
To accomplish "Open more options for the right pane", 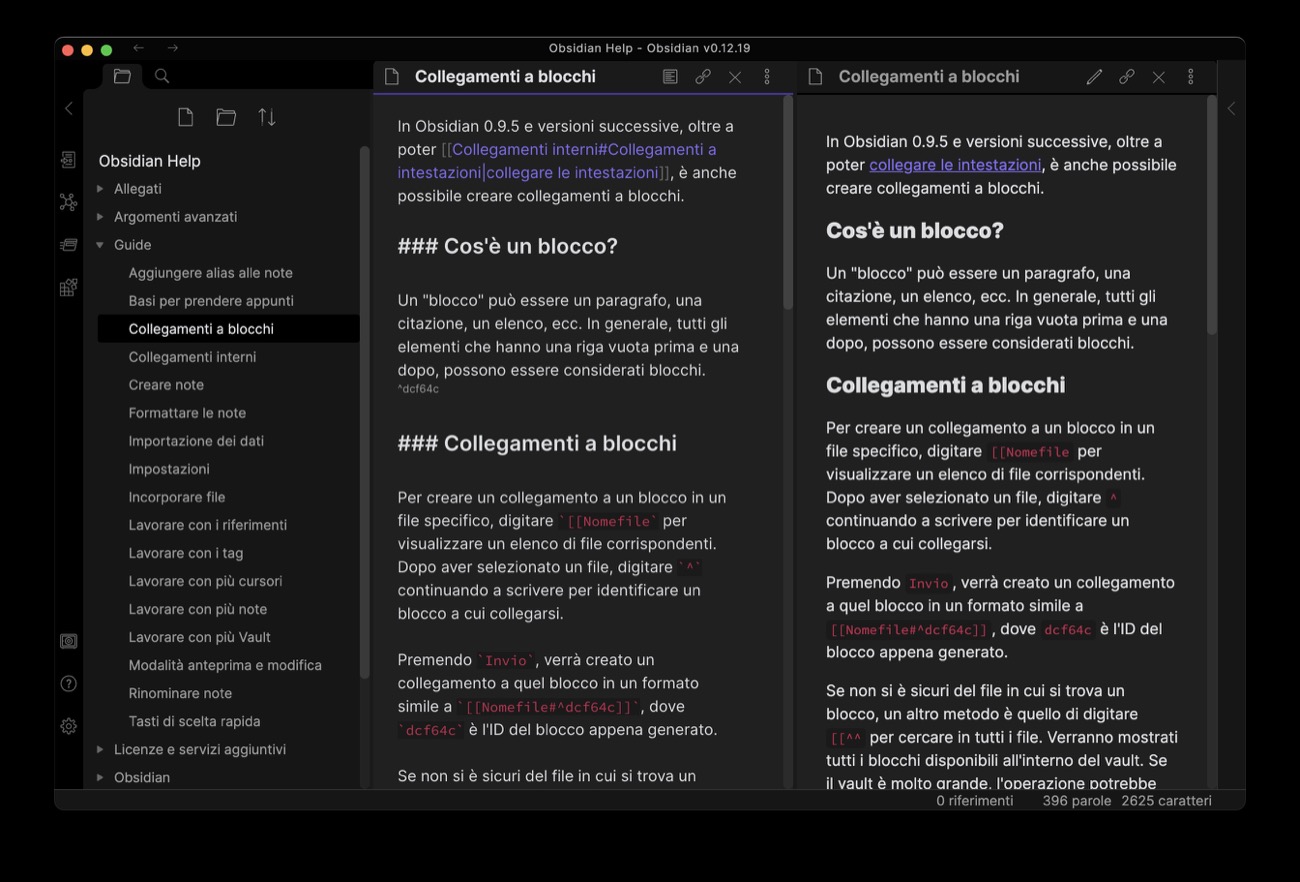I will pos(1191,77).
